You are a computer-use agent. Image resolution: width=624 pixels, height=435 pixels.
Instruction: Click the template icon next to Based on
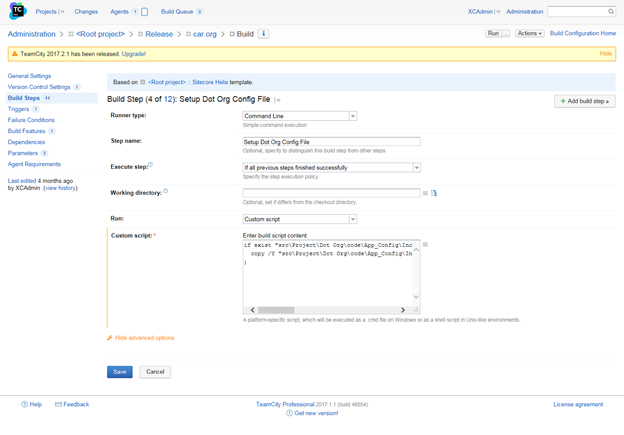142,82
